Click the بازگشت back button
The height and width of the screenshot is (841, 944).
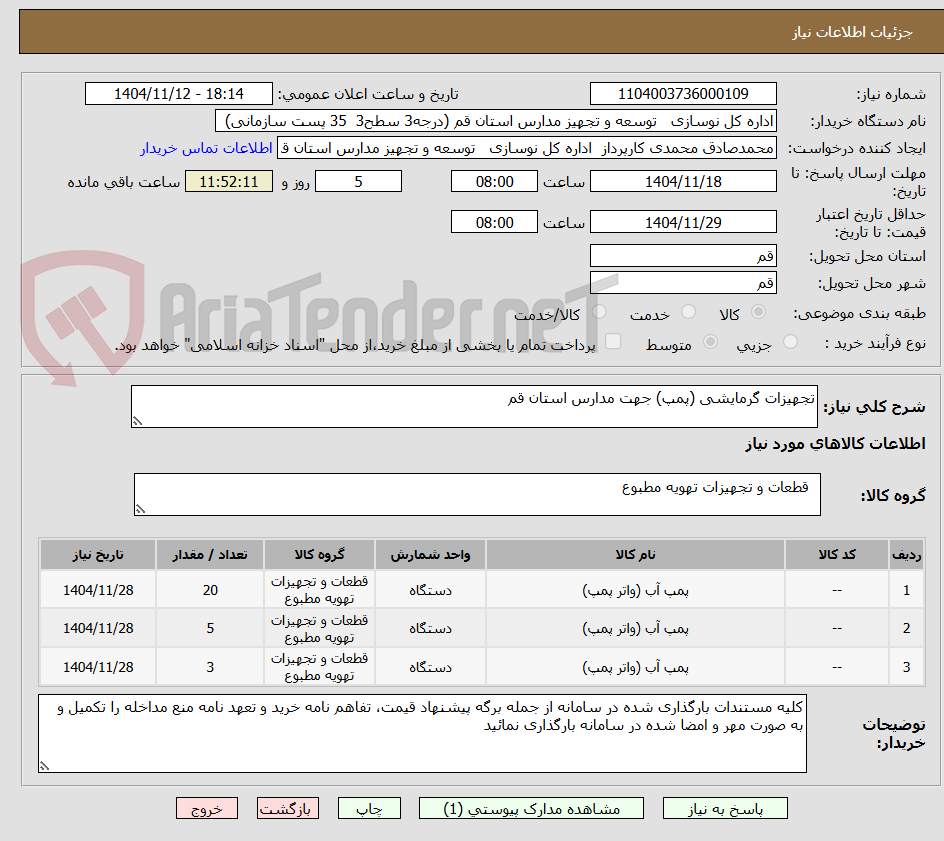click(288, 808)
